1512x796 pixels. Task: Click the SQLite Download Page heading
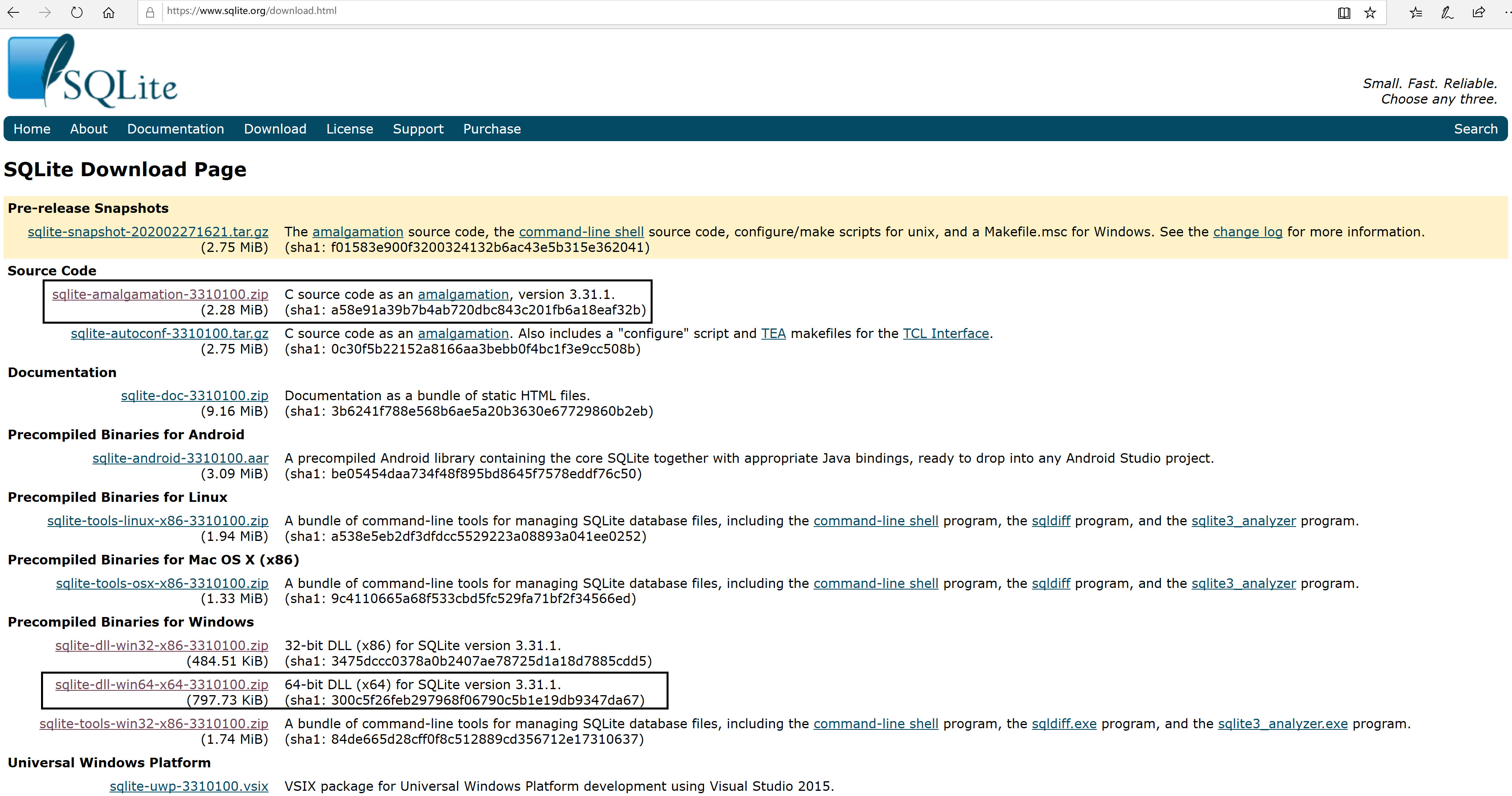tap(125, 170)
